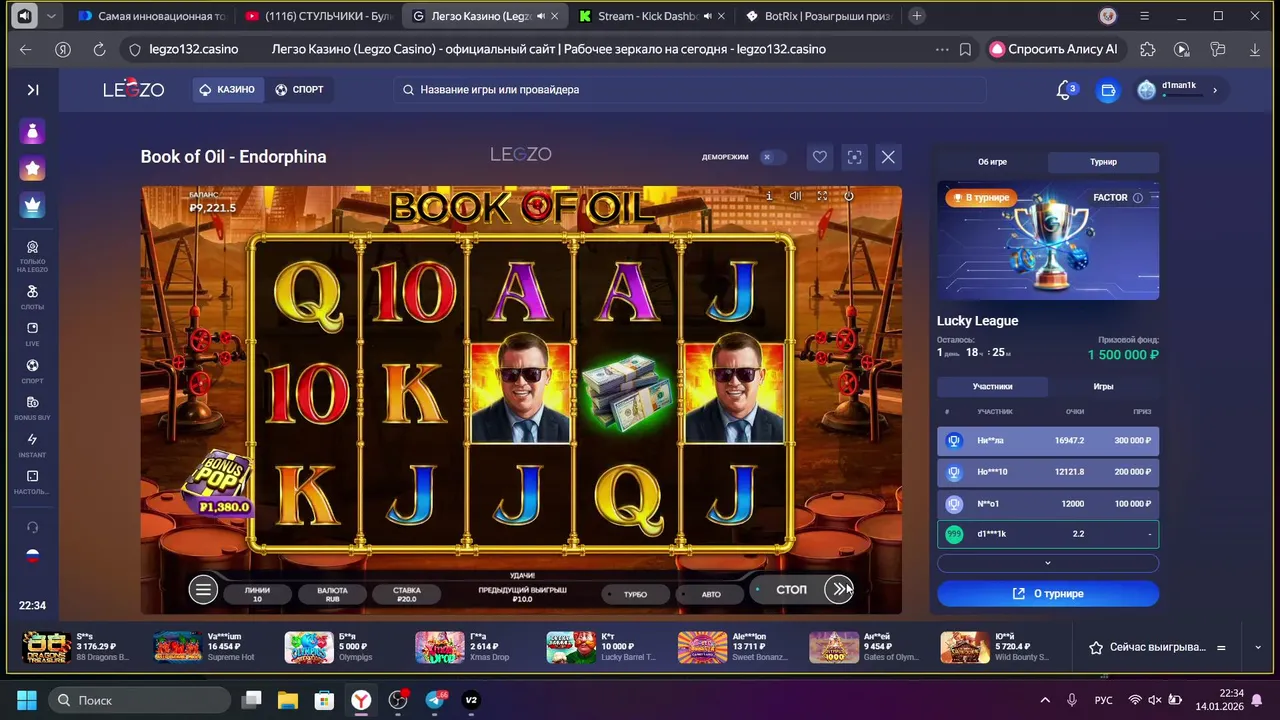Viewport: 1280px width, 720px height.
Task: Ask Alice AI button
Action: [x=1054, y=49]
